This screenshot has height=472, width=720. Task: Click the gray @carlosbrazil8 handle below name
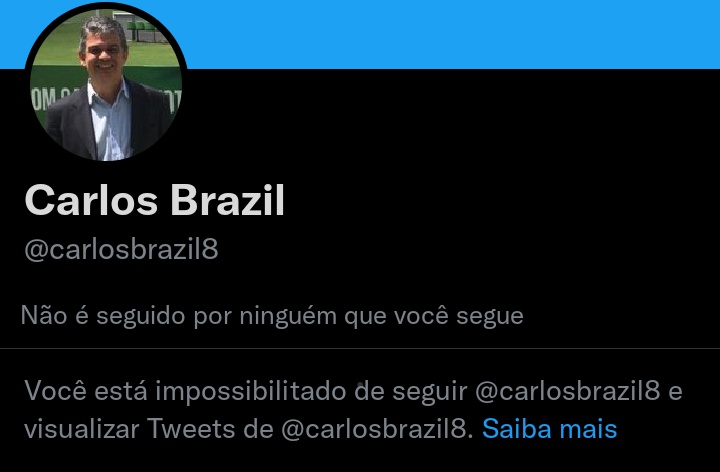(x=121, y=249)
